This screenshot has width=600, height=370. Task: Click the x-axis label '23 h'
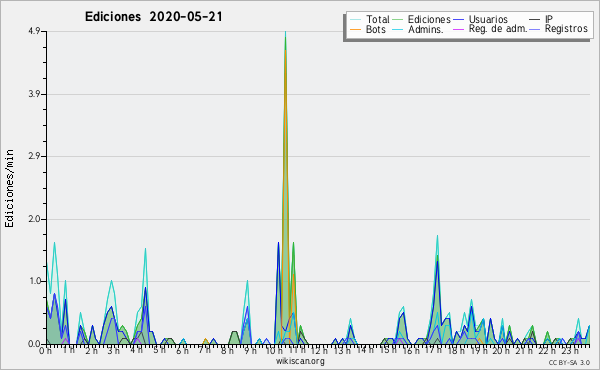[x=570, y=350]
